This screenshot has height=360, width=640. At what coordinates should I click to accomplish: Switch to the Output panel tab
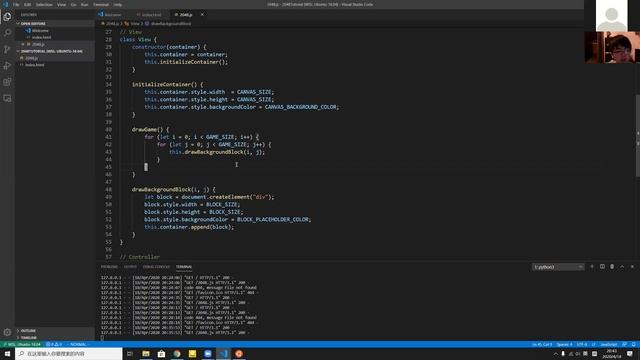click(130, 267)
